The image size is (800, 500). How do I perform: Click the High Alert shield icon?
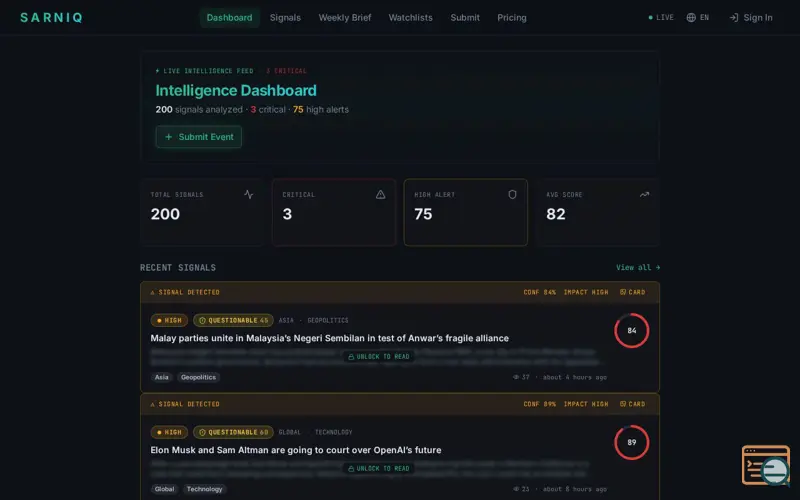tap(512, 194)
